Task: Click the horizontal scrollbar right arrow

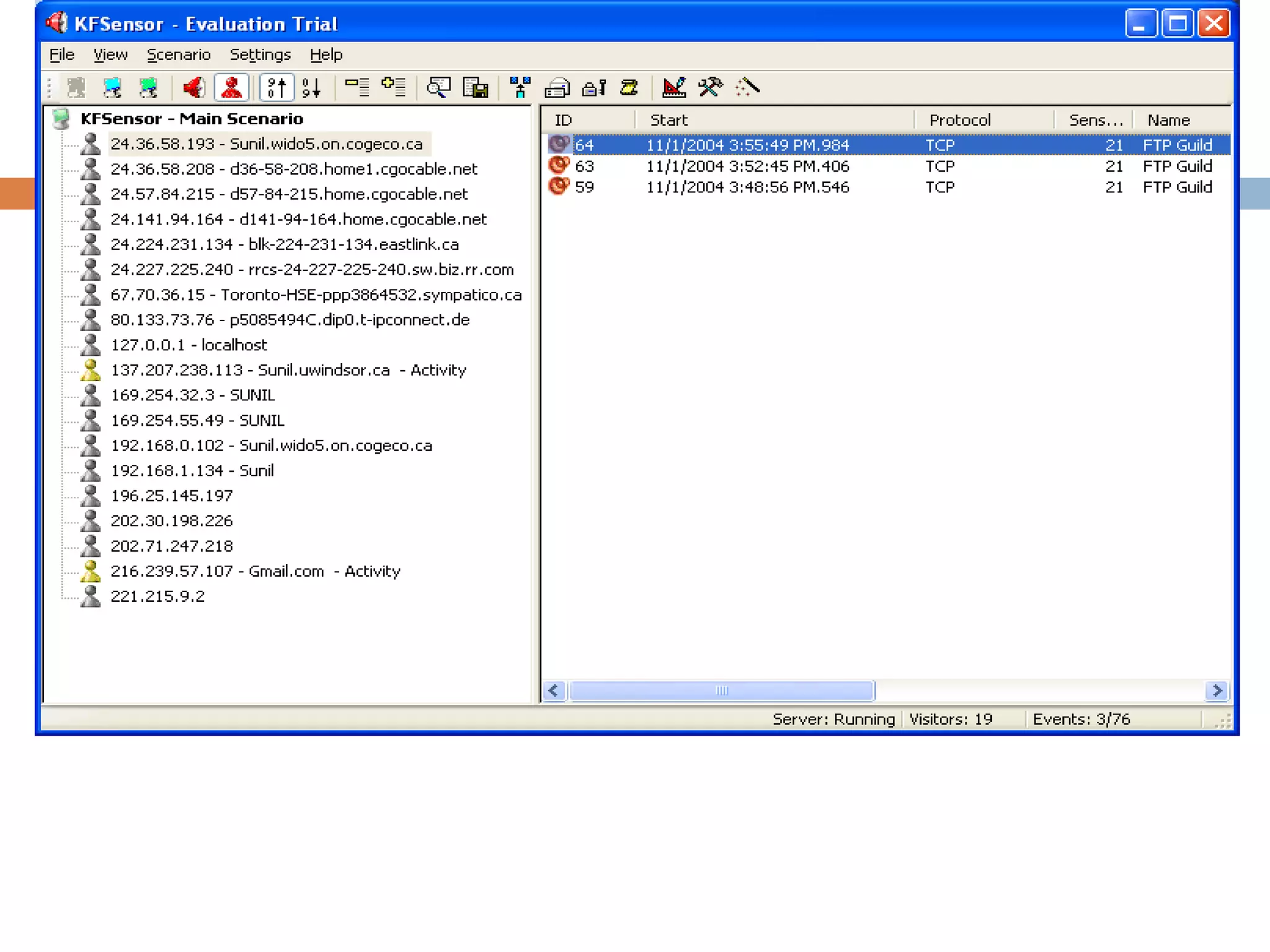Action: [x=1217, y=690]
